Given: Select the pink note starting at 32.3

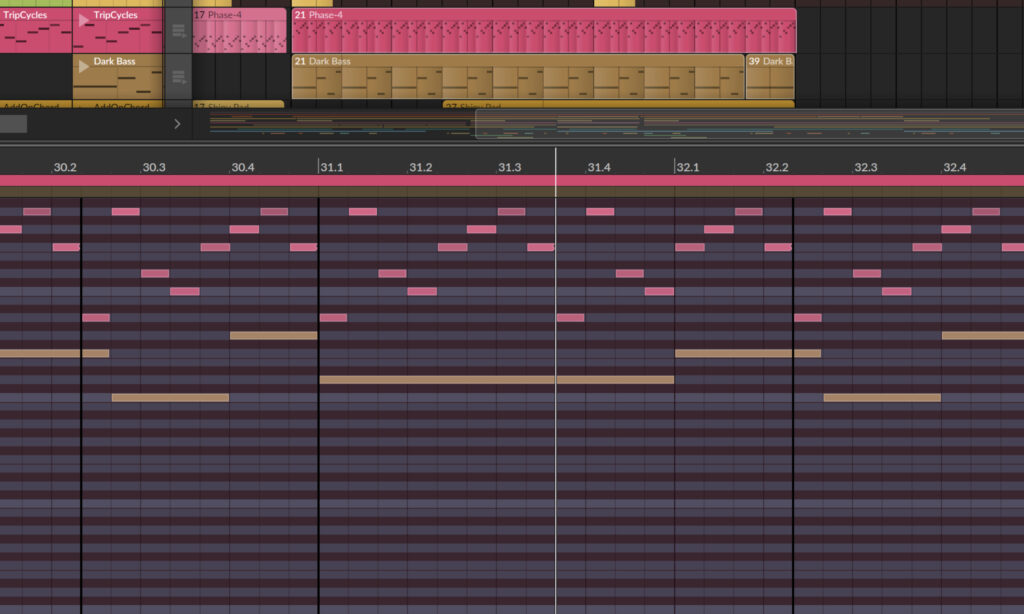Looking at the screenshot, I should pyautogui.click(x=867, y=273).
